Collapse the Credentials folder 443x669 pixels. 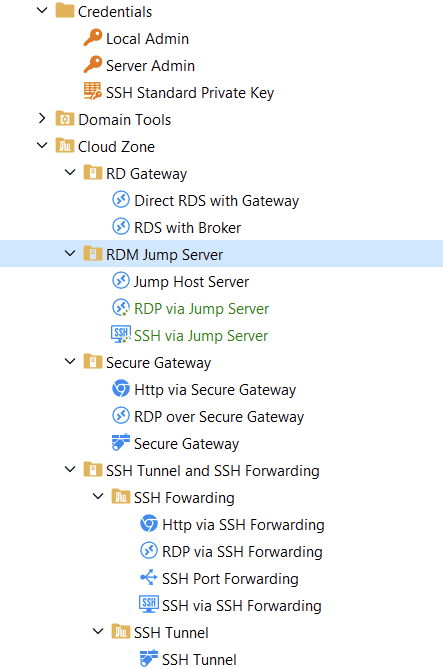click(x=42, y=10)
